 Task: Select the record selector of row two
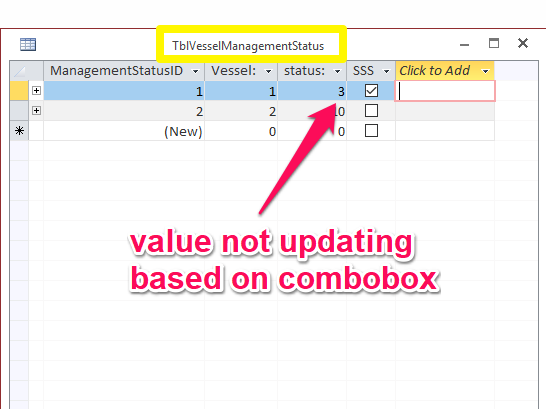[x=19, y=111]
